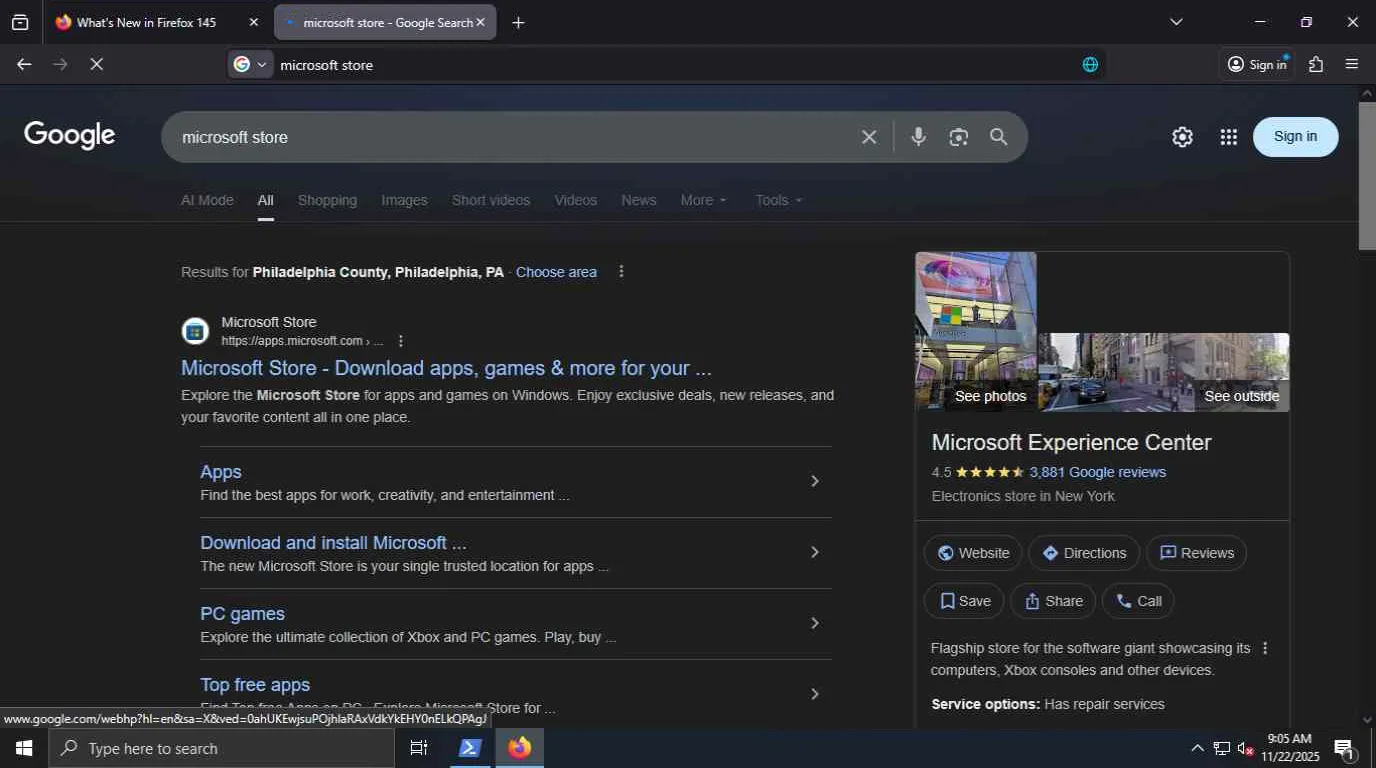1376x768 pixels.
Task: Search by image with Google Lens
Action: tap(958, 137)
